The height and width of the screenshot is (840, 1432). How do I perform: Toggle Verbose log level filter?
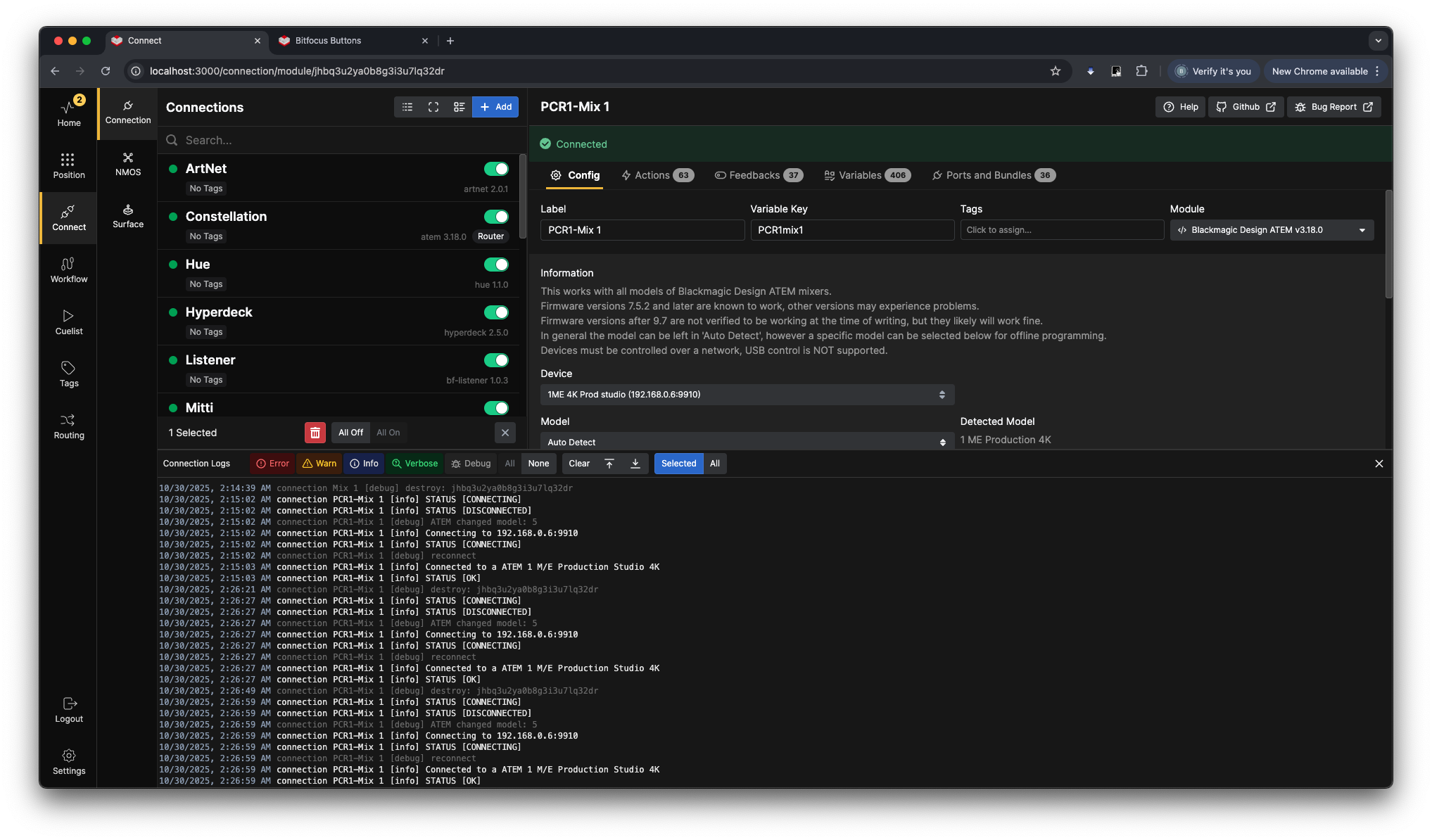tap(415, 464)
